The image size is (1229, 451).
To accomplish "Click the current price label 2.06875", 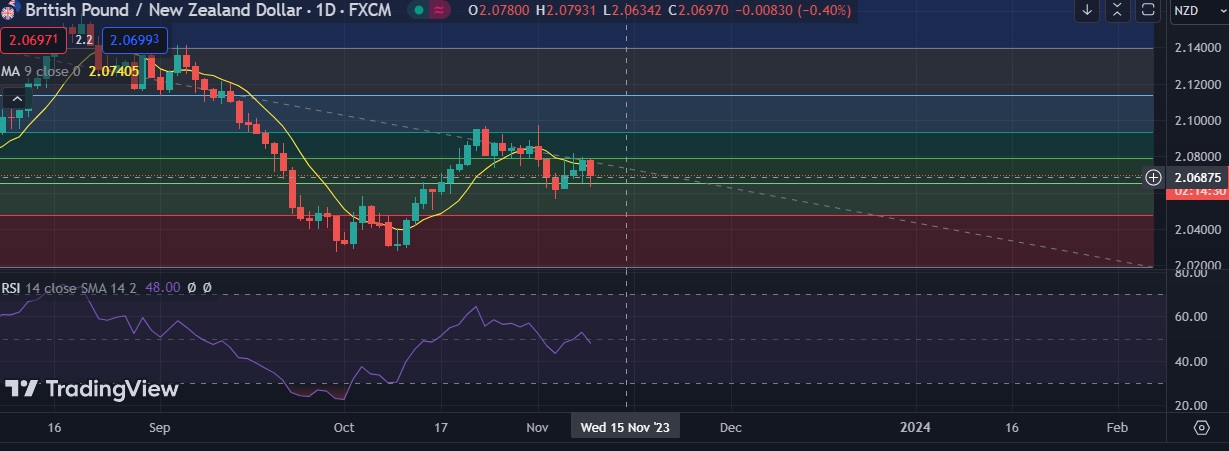I will tap(1197, 177).
